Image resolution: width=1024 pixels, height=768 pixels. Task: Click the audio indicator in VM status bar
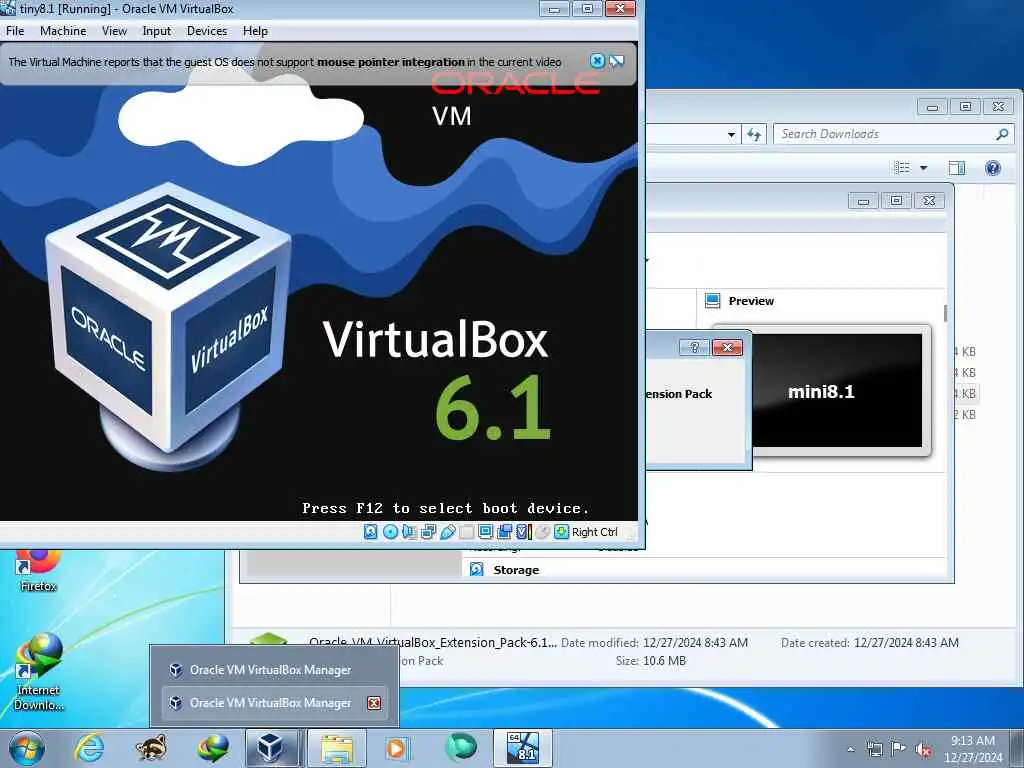[x=409, y=532]
